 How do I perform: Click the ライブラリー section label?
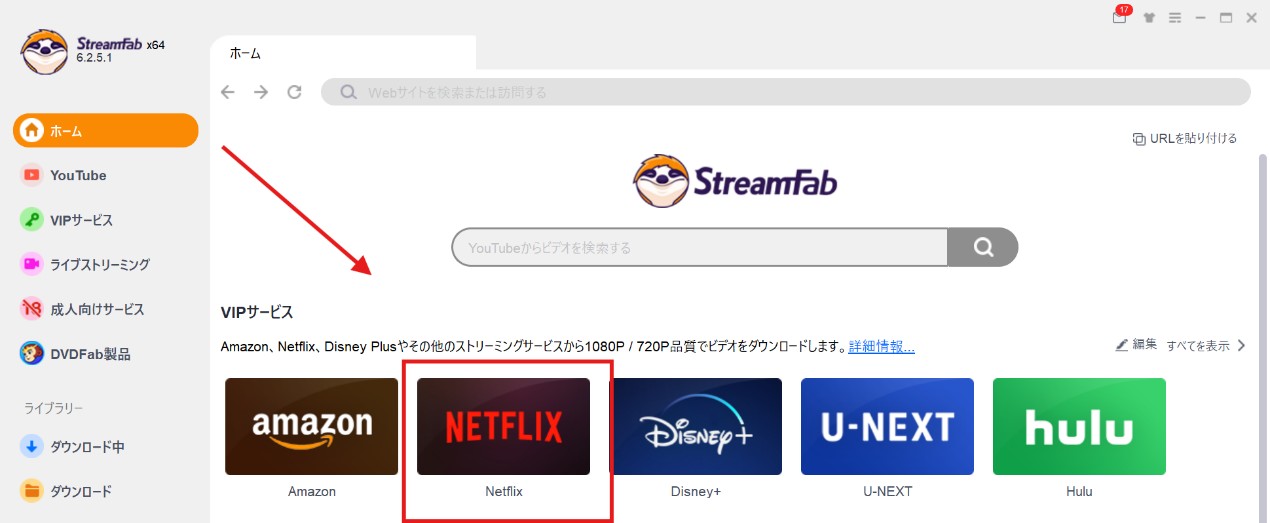pyautogui.click(x=53, y=408)
